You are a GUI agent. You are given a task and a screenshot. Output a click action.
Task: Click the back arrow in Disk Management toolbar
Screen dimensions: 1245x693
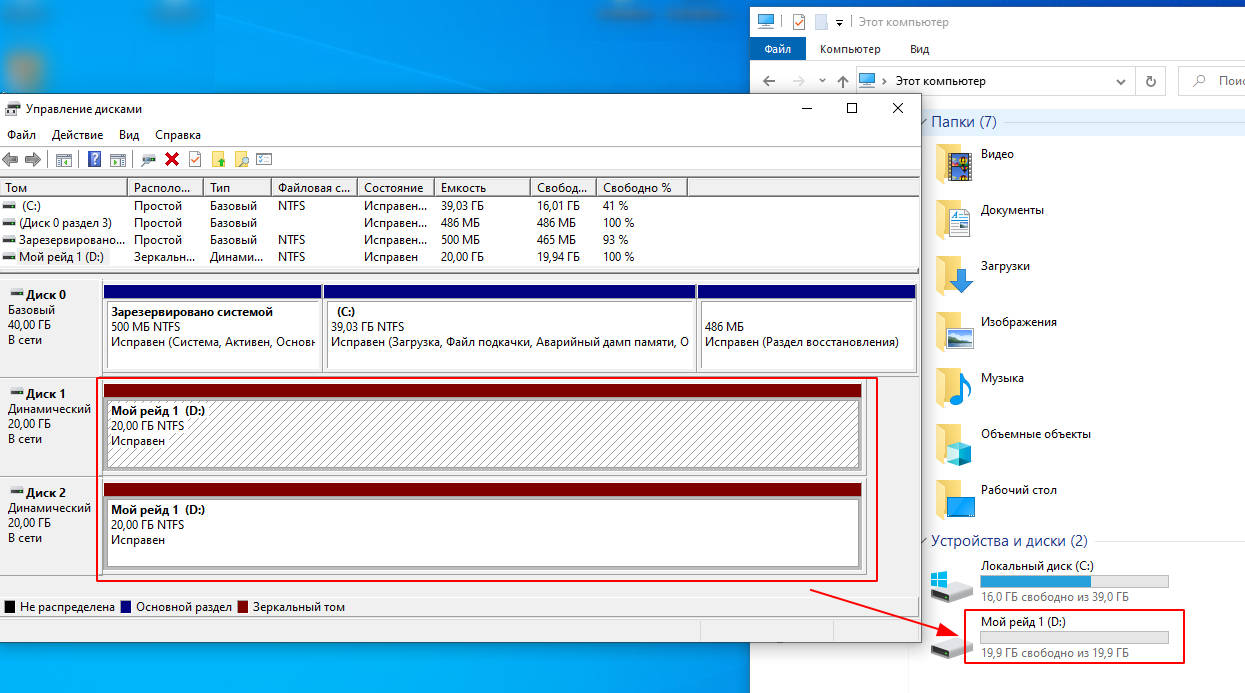[10, 160]
